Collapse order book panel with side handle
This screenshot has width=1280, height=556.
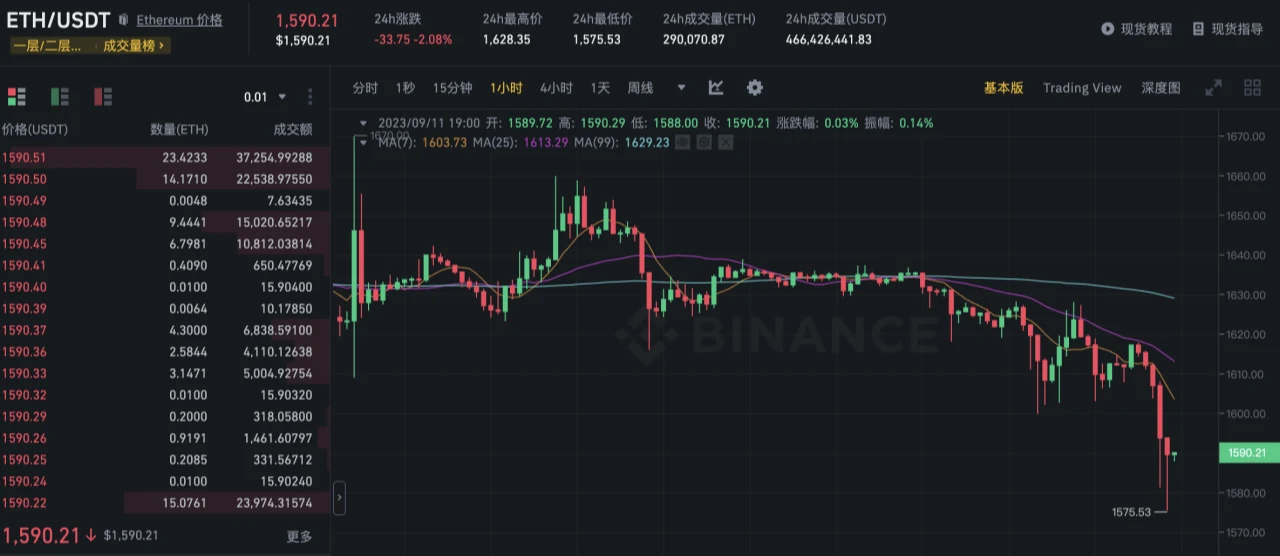pos(339,497)
